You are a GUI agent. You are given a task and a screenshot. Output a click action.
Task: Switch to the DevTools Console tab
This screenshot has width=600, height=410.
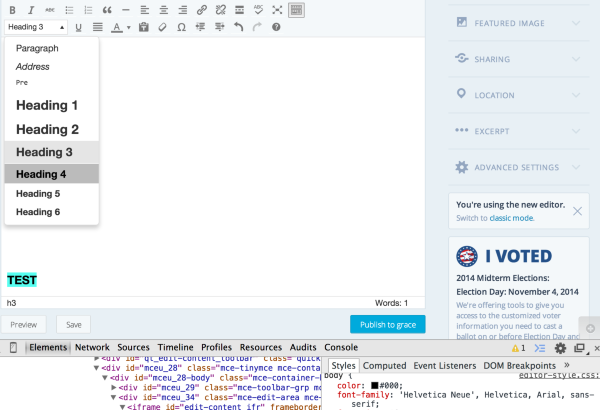pos(341,348)
